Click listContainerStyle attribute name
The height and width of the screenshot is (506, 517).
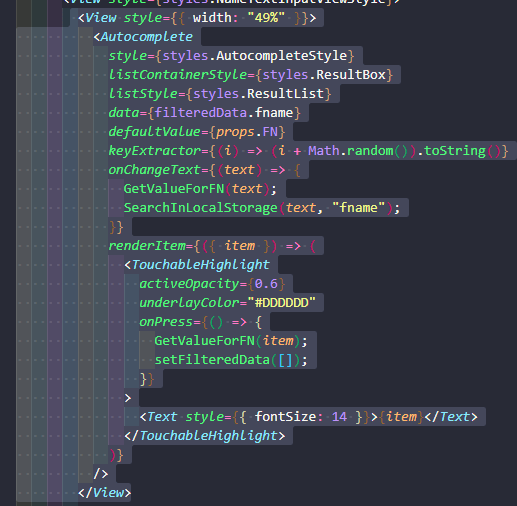coord(178,75)
